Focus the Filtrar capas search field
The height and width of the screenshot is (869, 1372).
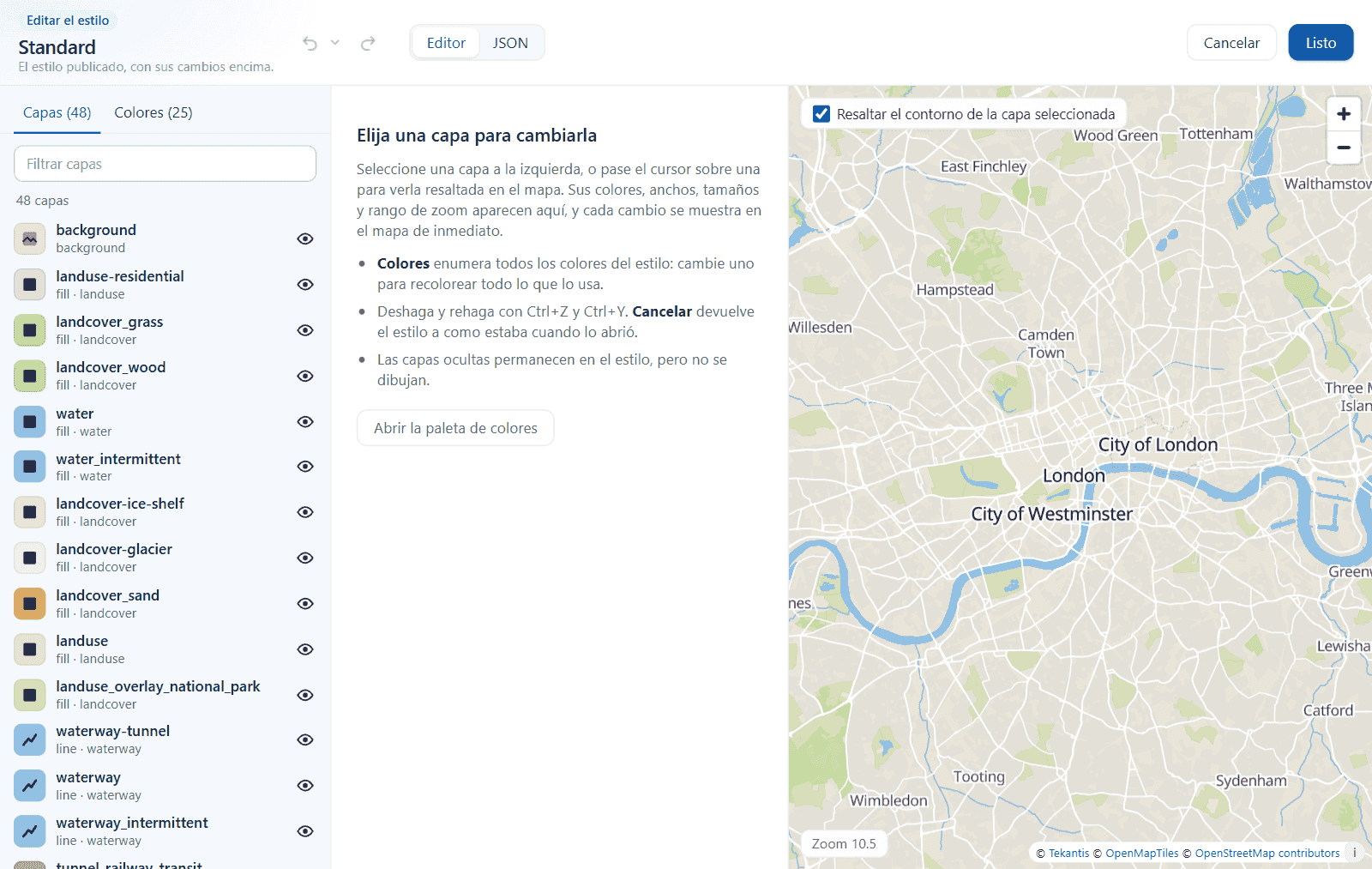point(165,164)
